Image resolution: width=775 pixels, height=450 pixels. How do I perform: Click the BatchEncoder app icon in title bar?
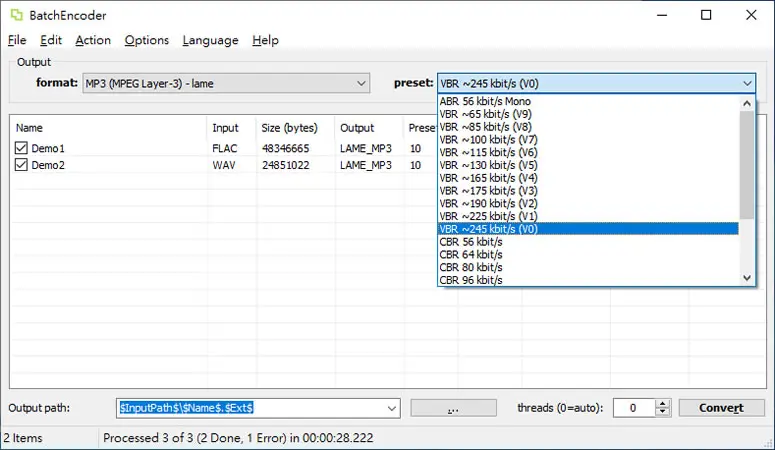(17, 15)
